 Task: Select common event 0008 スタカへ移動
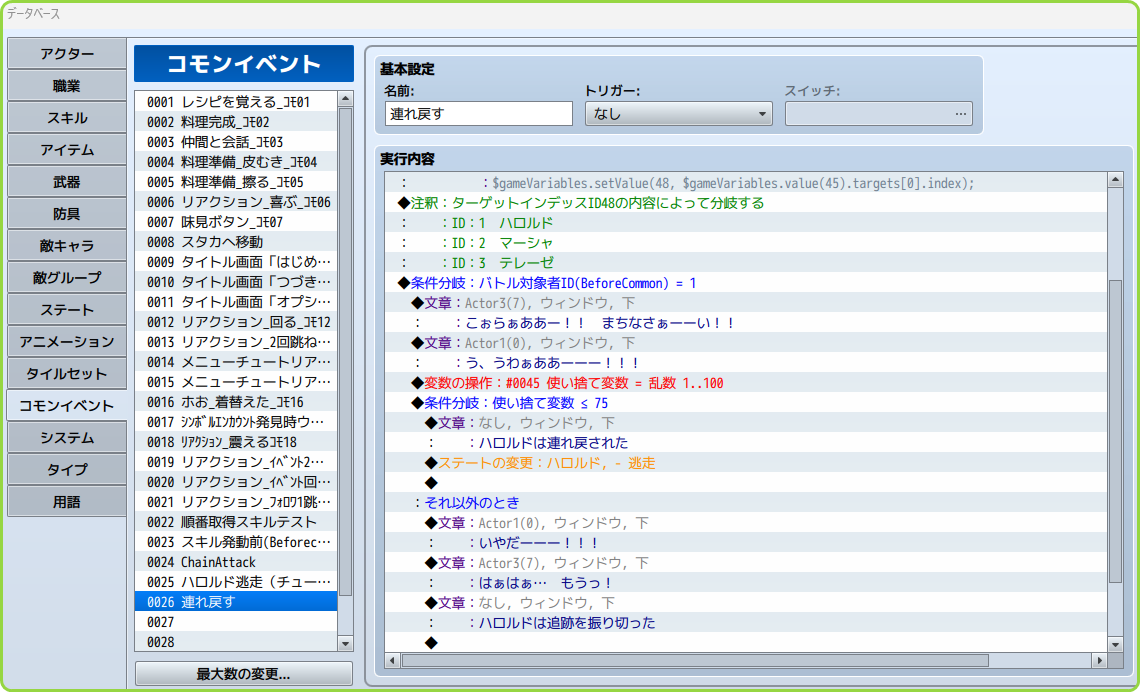tap(236, 242)
